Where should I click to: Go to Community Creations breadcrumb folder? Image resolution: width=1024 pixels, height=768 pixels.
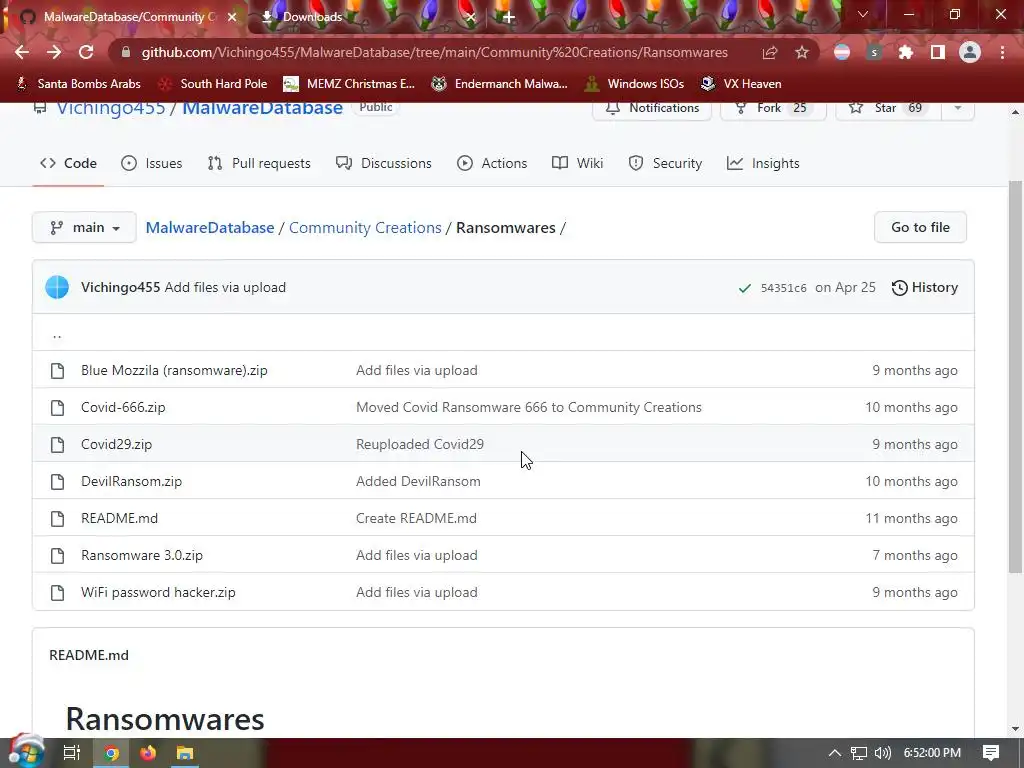(x=365, y=228)
